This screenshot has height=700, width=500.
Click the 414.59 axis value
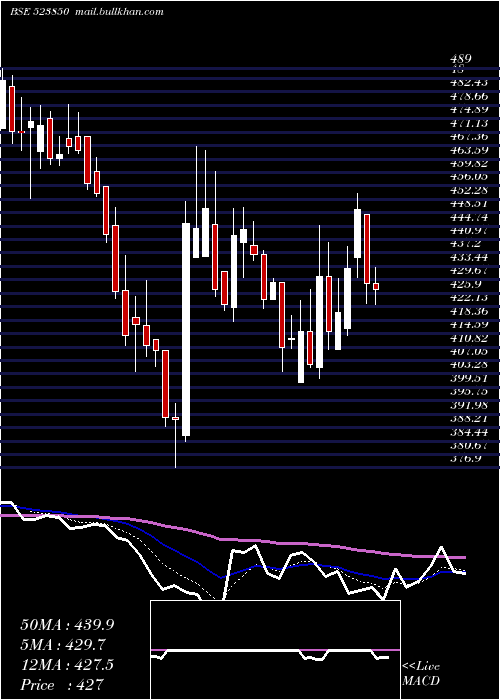469,325
